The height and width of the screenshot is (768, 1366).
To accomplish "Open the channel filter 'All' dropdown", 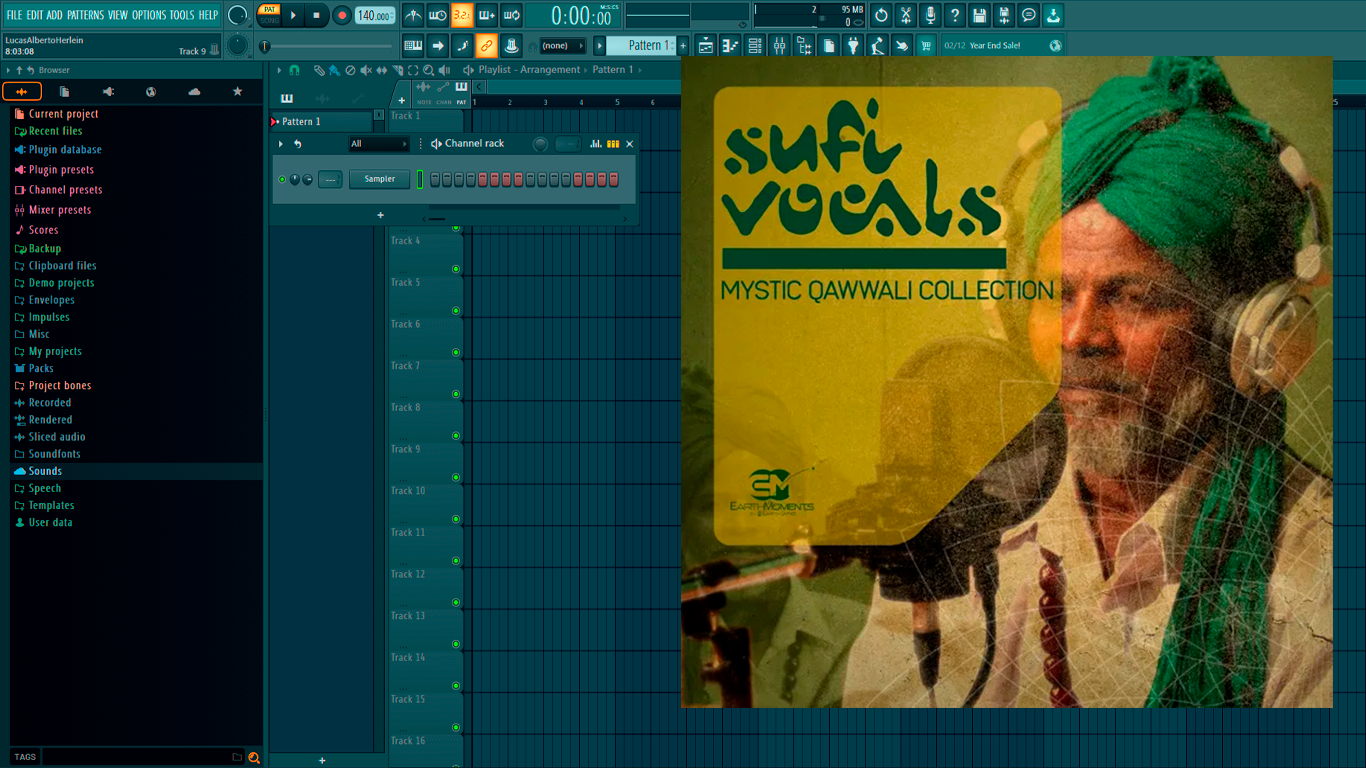I will click(379, 144).
